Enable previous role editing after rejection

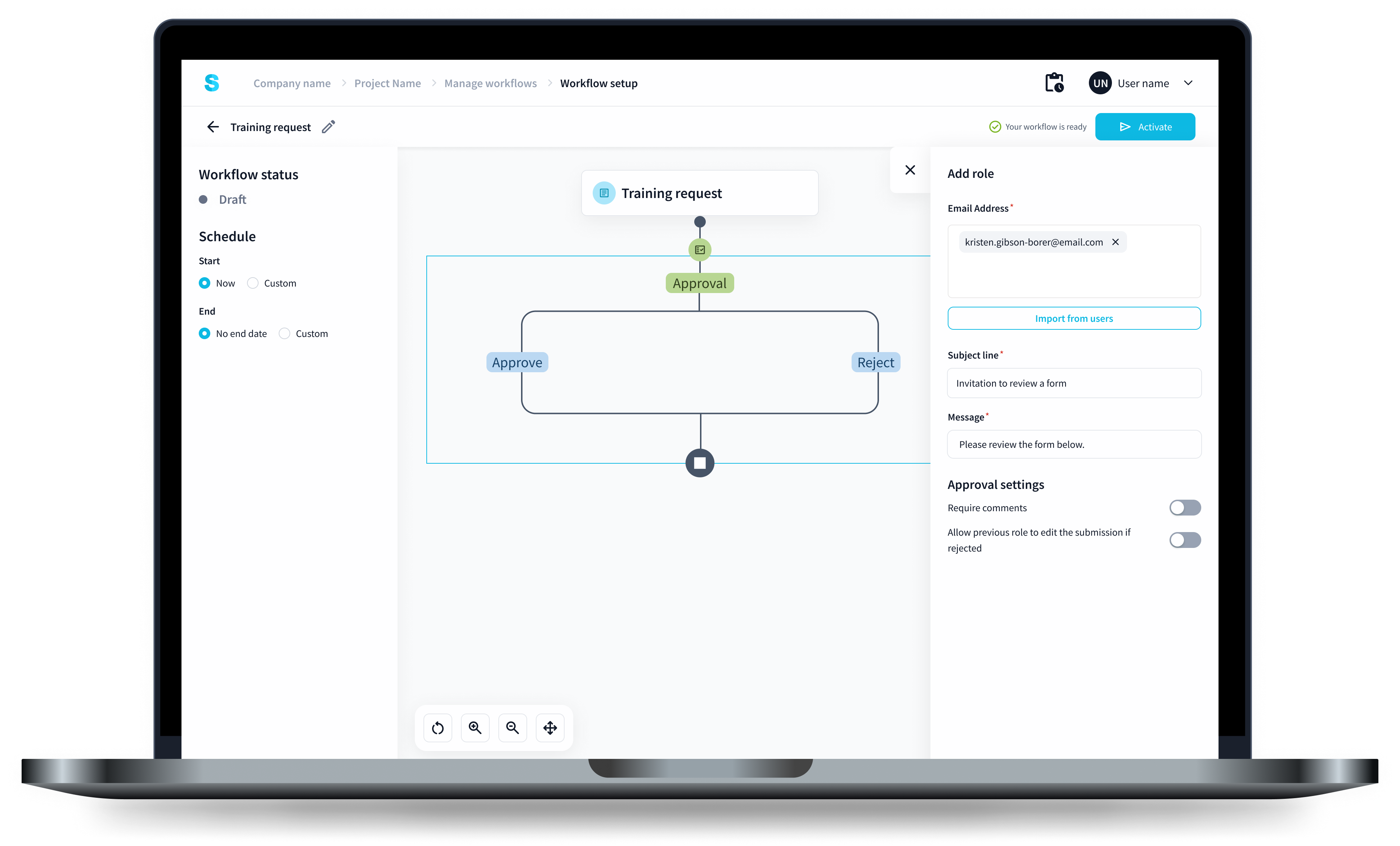point(1185,540)
